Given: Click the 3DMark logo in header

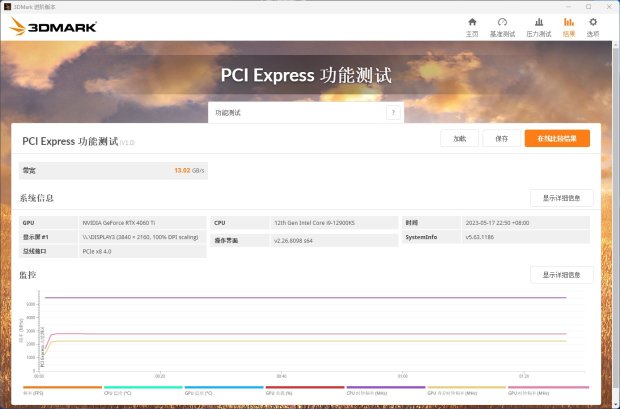Looking at the screenshot, I should 53,27.
